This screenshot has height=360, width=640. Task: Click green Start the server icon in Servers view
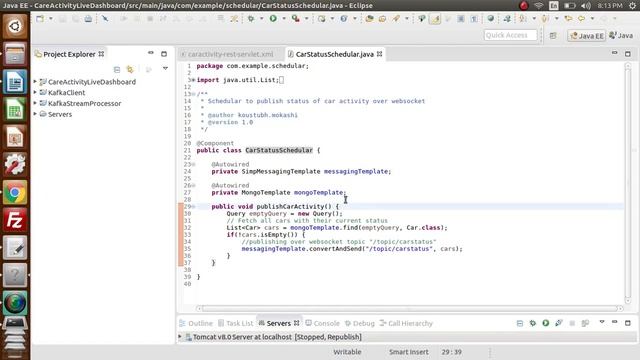click(546, 323)
